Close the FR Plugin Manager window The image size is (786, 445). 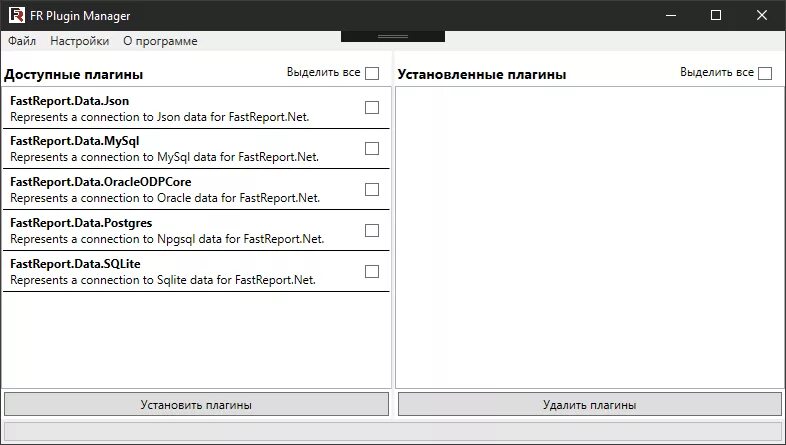pyautogui.click(x=761, y=16)
